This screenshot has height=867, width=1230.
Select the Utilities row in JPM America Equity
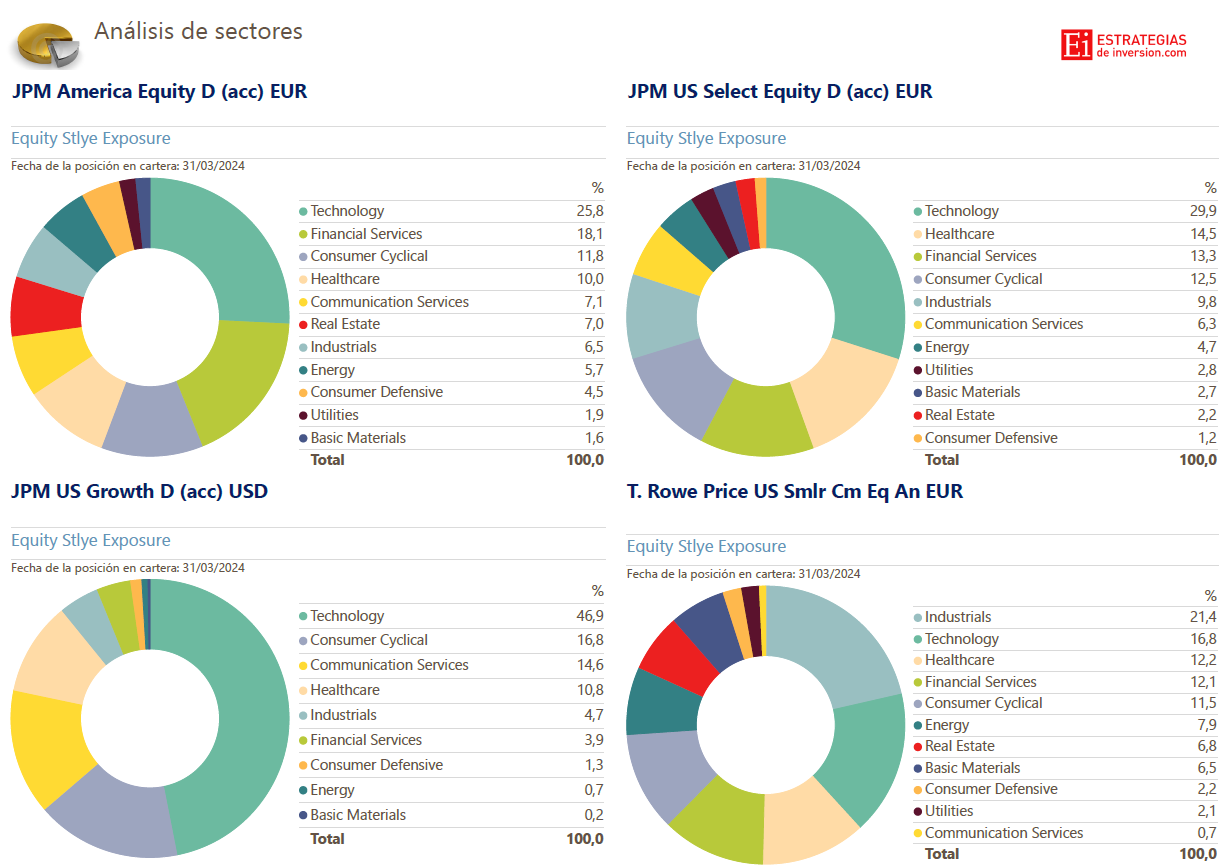451,416
